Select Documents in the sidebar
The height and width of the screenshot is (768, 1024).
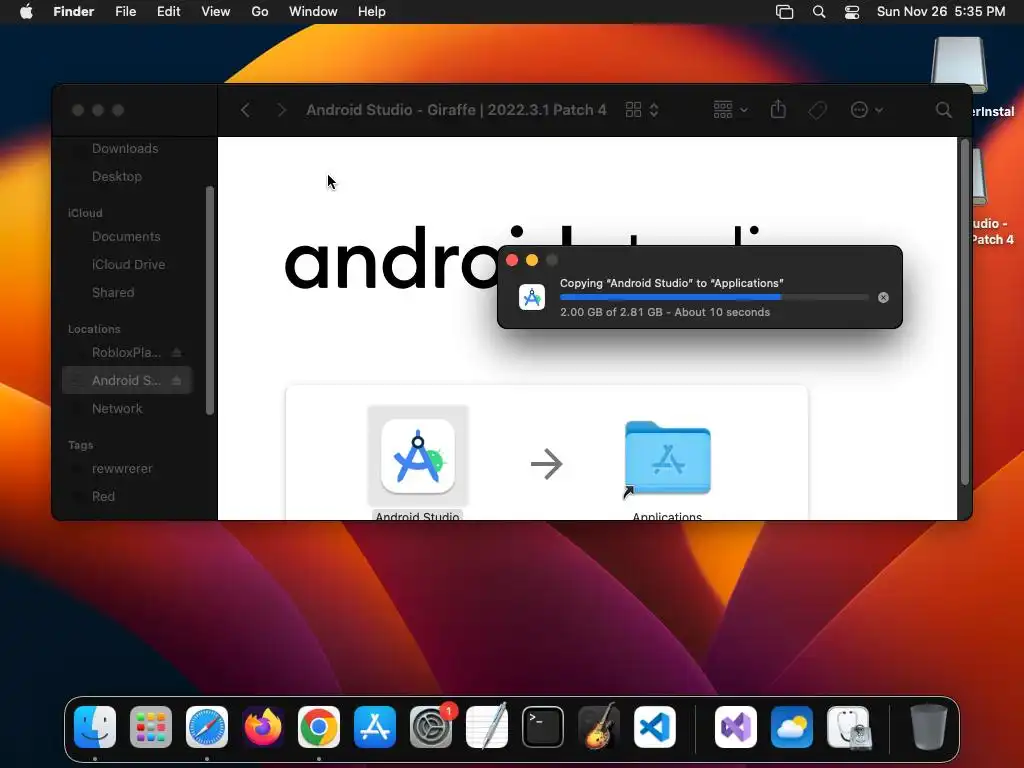tap(126, 236)
